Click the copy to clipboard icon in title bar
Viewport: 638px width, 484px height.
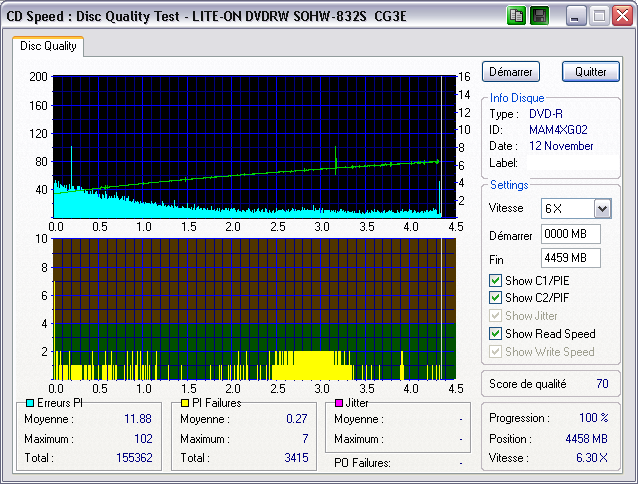click(x=516, y=16)
